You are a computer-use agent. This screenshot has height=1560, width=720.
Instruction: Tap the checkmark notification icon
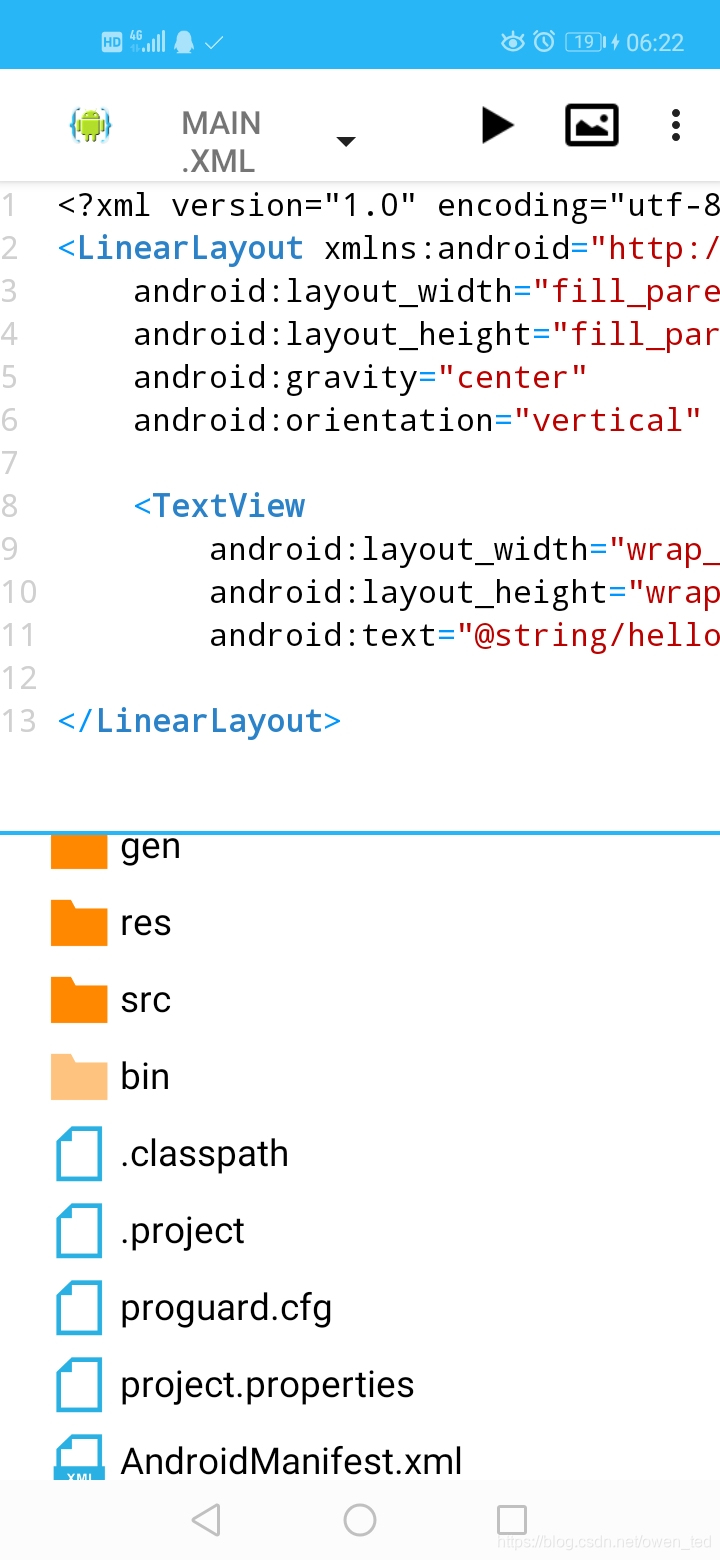214,43
